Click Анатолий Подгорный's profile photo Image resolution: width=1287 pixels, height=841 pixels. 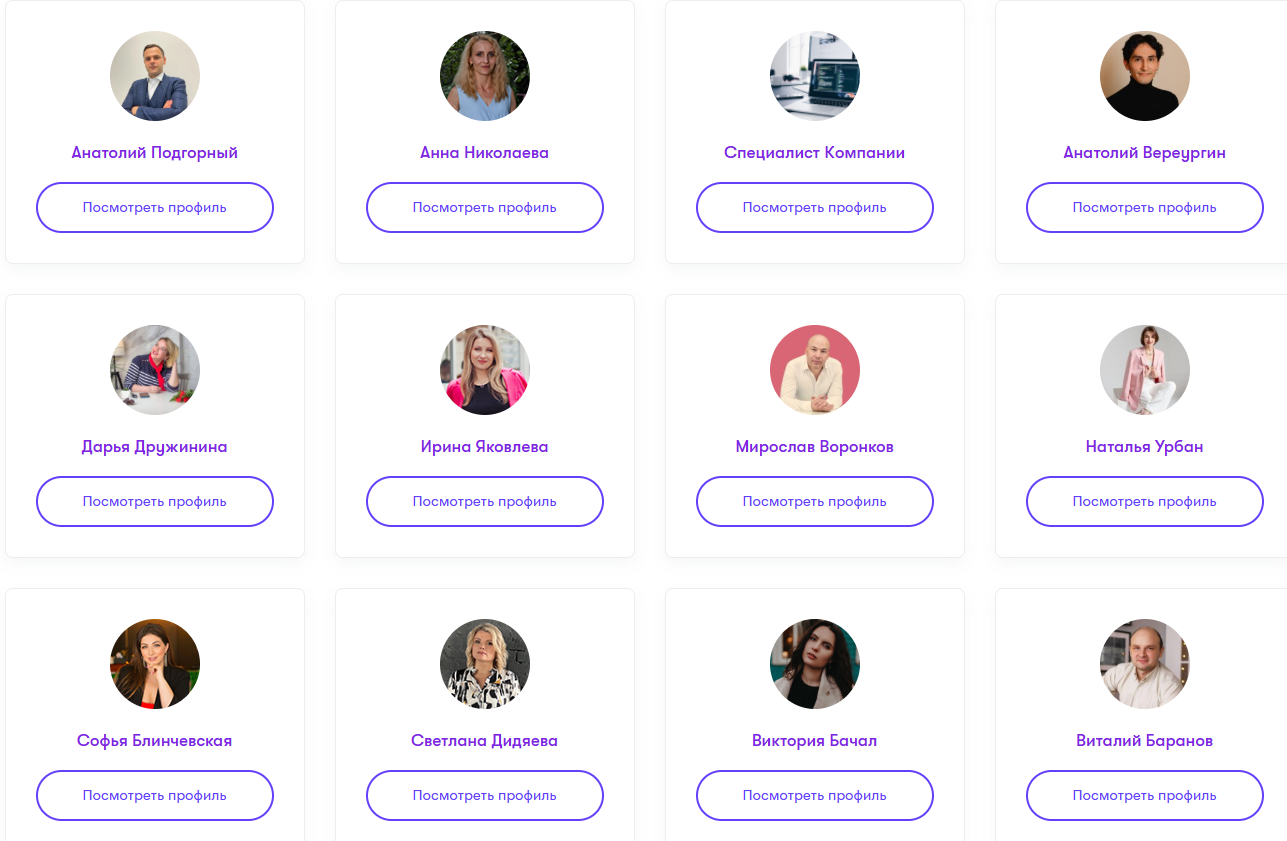[155, 76]
